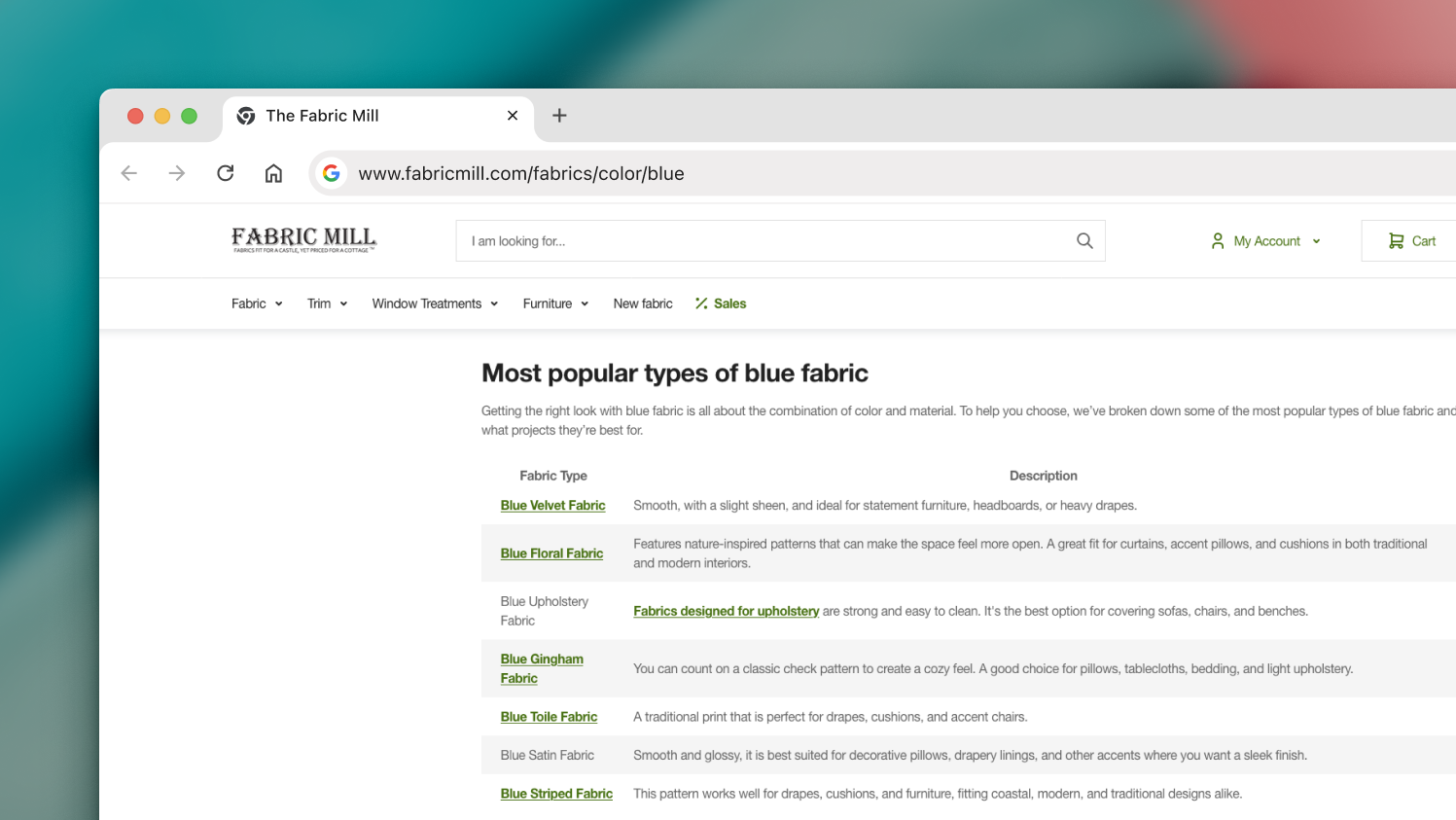Viewport: 1456px width, 820px height.
Task: Click the Chrome favicon on the tab
Action: [x=246, y=116]
